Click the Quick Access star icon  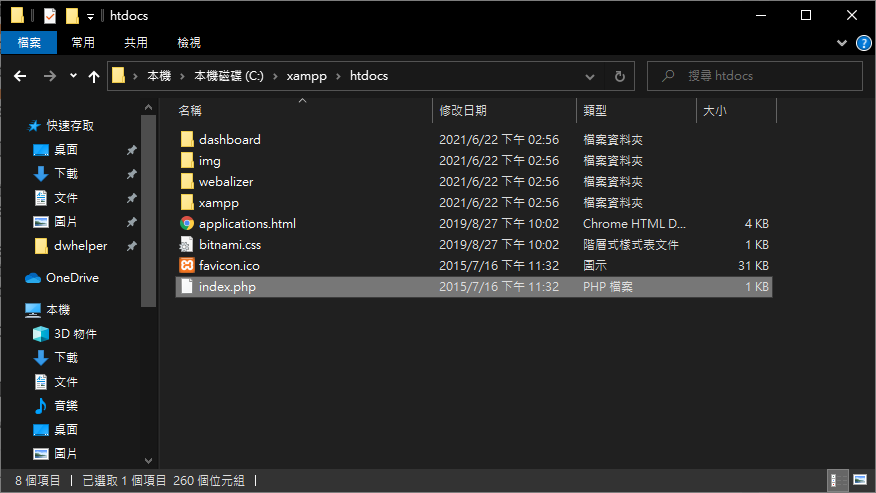click(34, 126)
